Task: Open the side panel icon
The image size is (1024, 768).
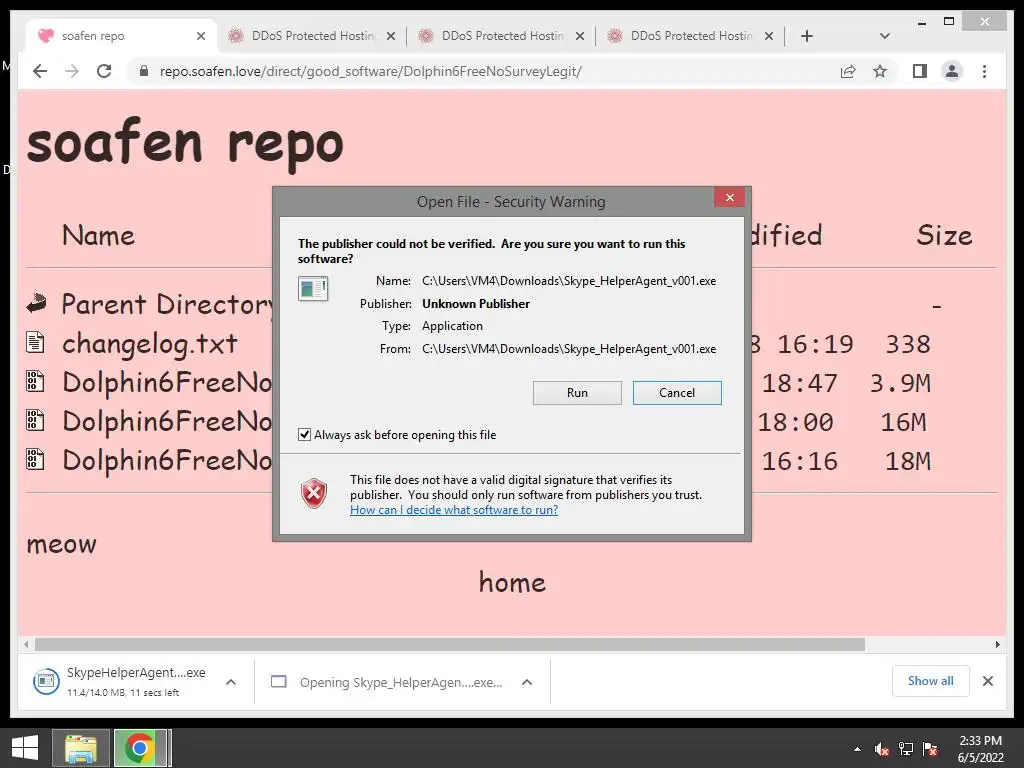Action: (920, 71)
